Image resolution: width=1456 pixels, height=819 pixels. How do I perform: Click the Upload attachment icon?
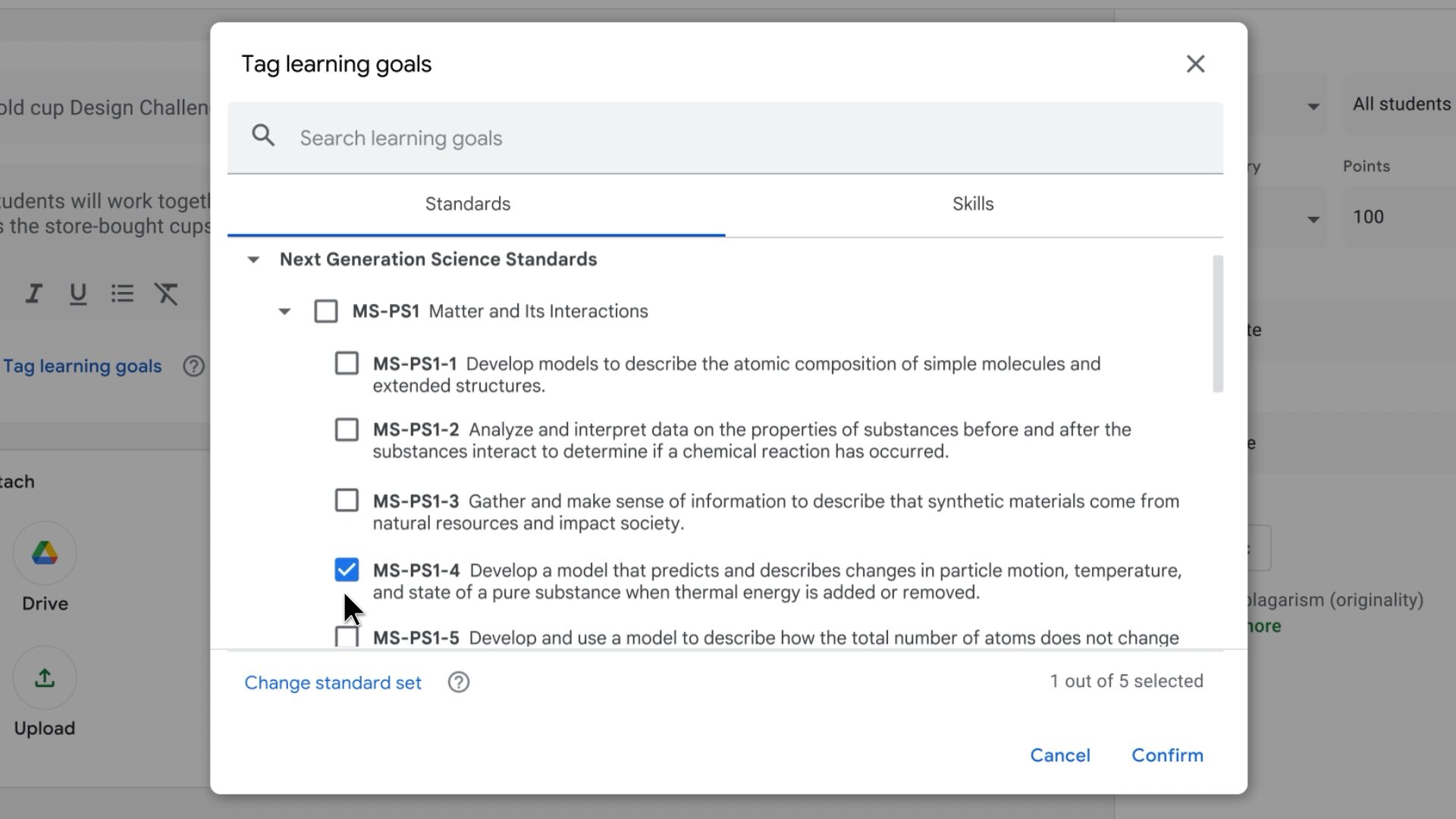(x=45, y=678)
